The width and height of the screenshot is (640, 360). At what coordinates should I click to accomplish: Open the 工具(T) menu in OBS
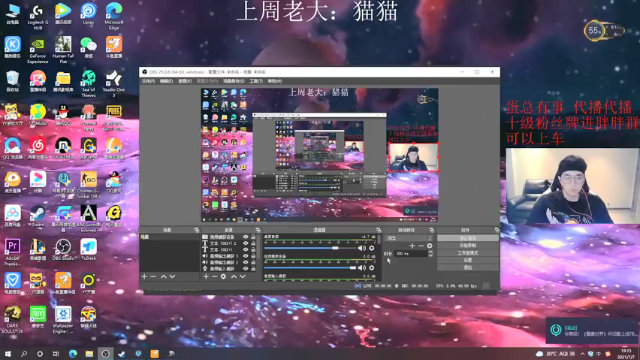pyautogui.click(x=256, y=81)
